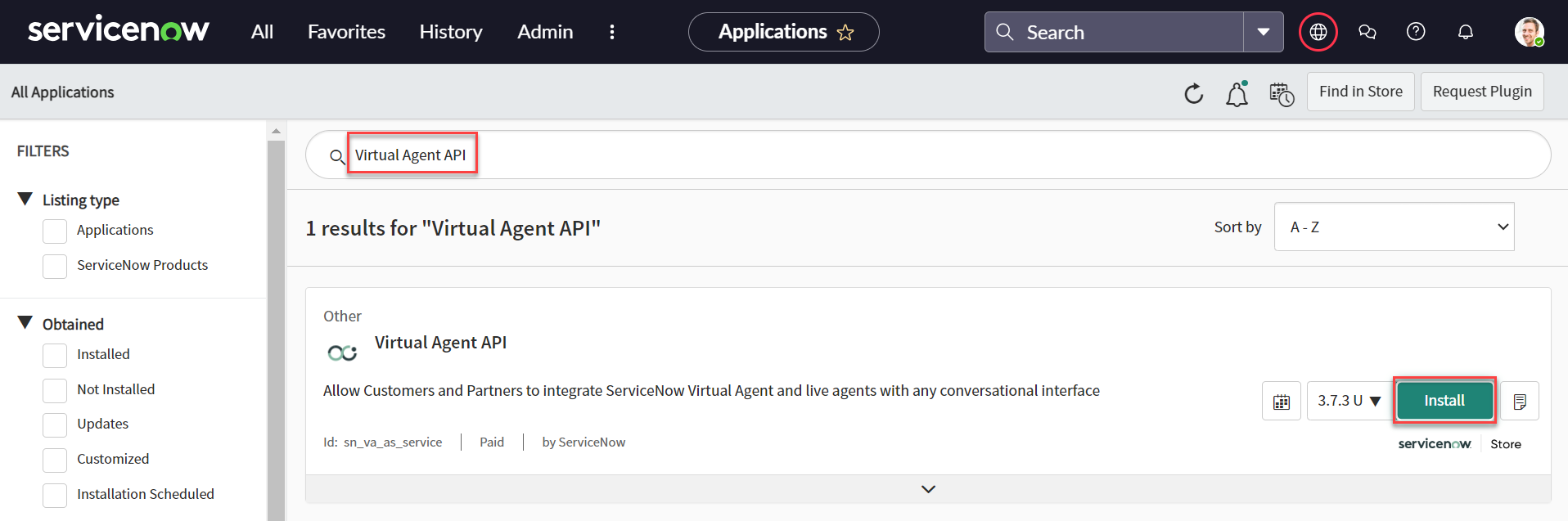Open the History menu
This screenshot has width=1568, height=521.
[x=450, y=32]
